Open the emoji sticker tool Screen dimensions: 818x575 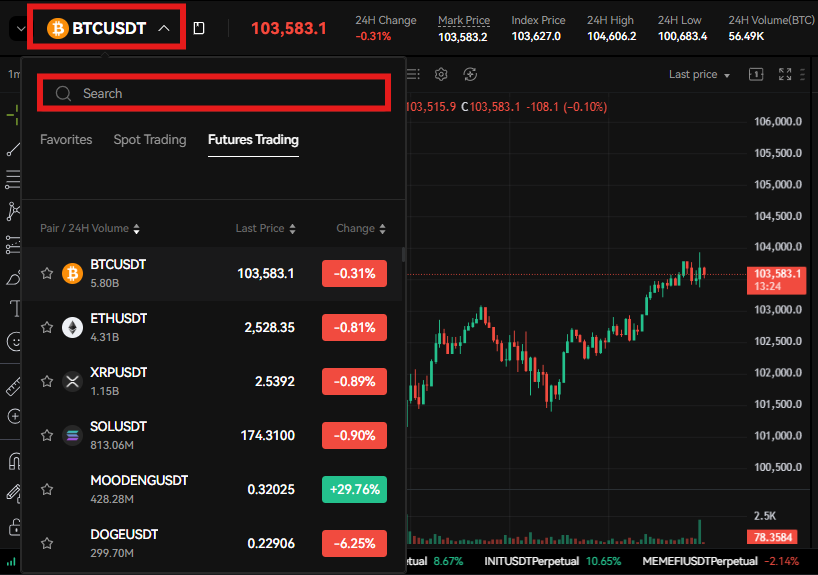pos(14,342)
